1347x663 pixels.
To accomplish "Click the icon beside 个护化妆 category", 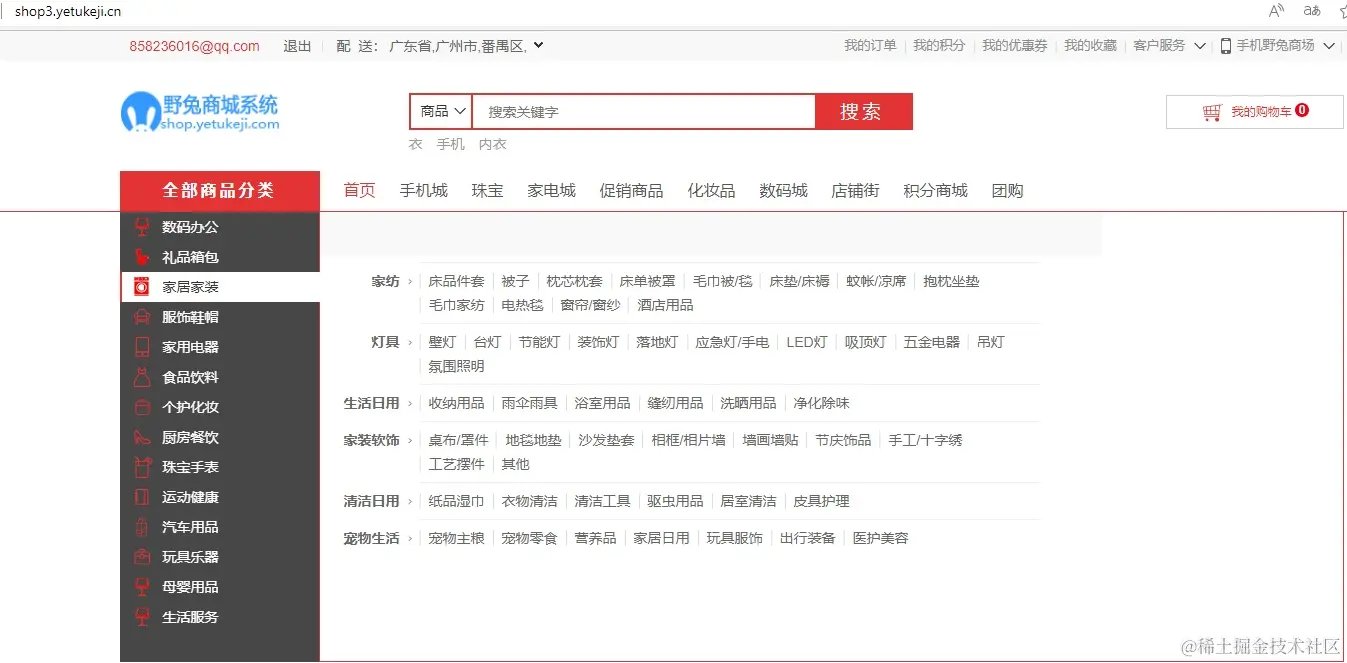I will [142, 407].
